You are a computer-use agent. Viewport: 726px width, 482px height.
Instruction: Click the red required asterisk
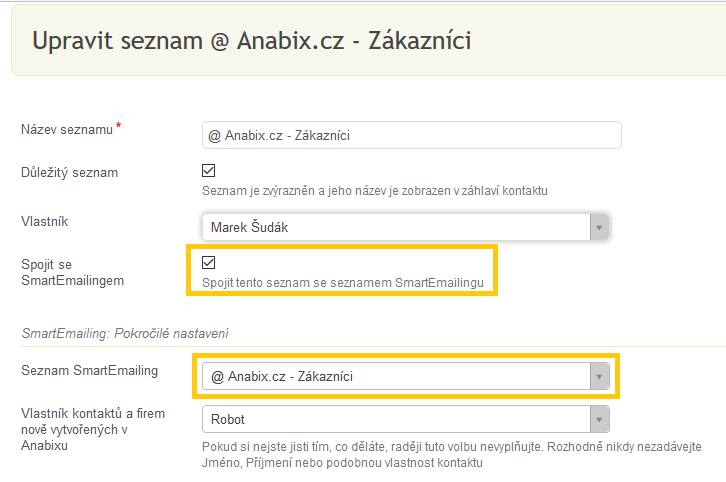119,125
